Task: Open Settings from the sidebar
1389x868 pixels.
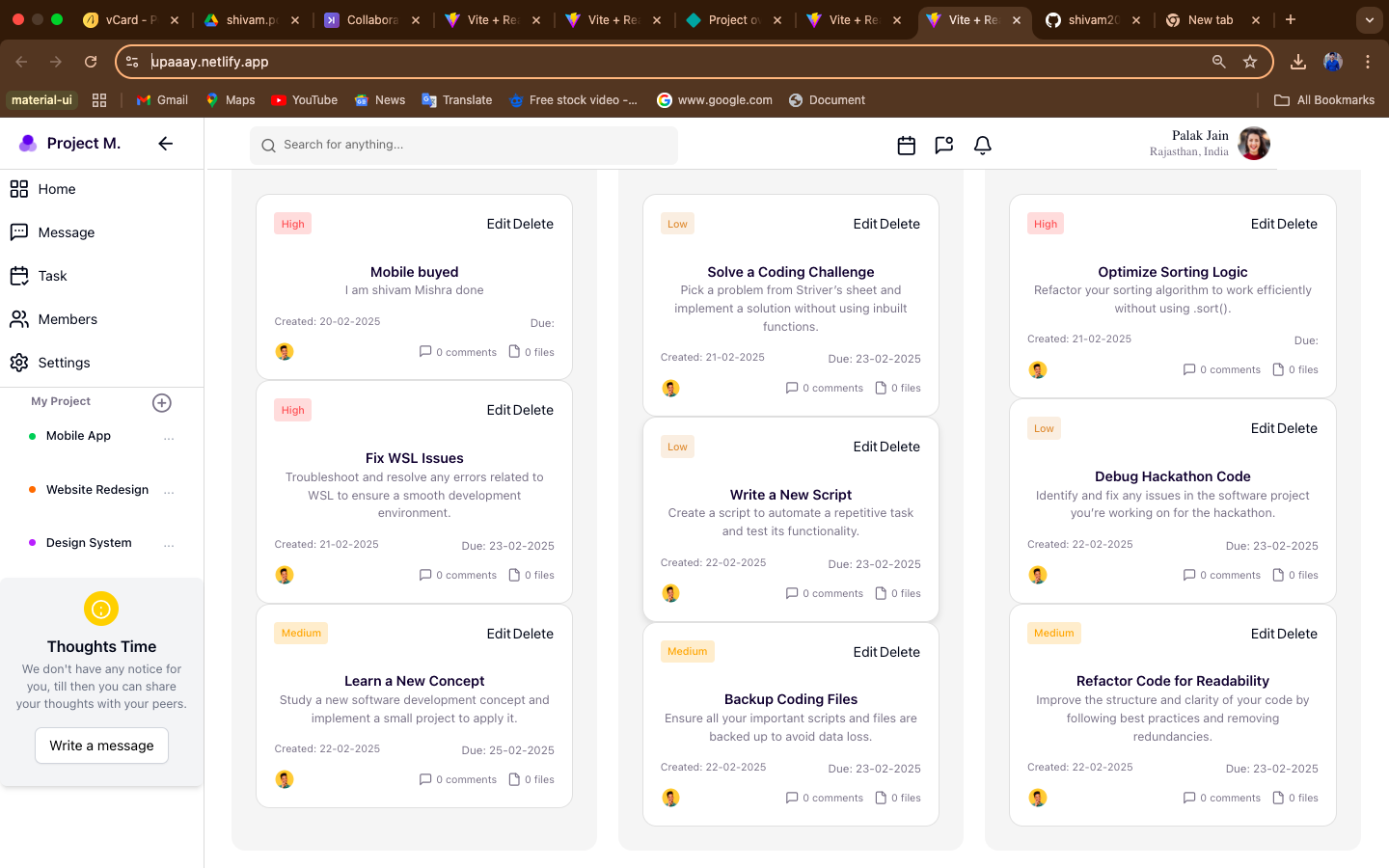Action: [x=64, y=363]
